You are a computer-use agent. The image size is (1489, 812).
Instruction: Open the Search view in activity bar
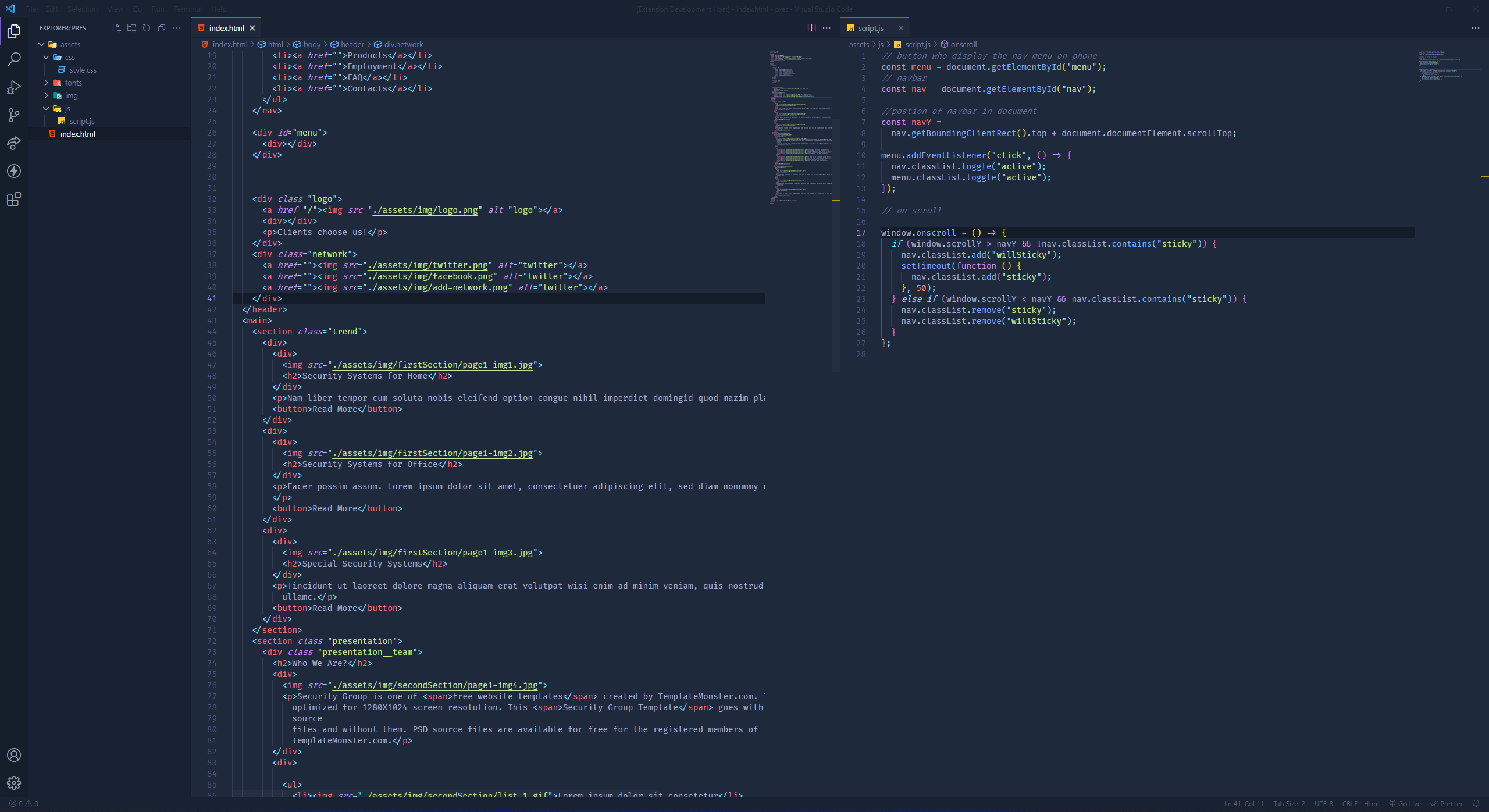click(x=14, y=59)
